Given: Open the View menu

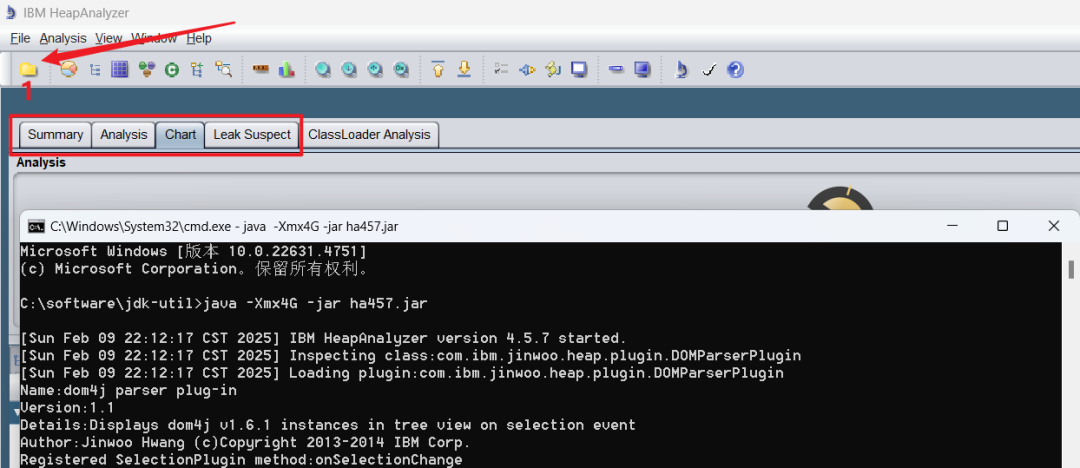Looking at the screenshot, I should (x=108, y=38).
